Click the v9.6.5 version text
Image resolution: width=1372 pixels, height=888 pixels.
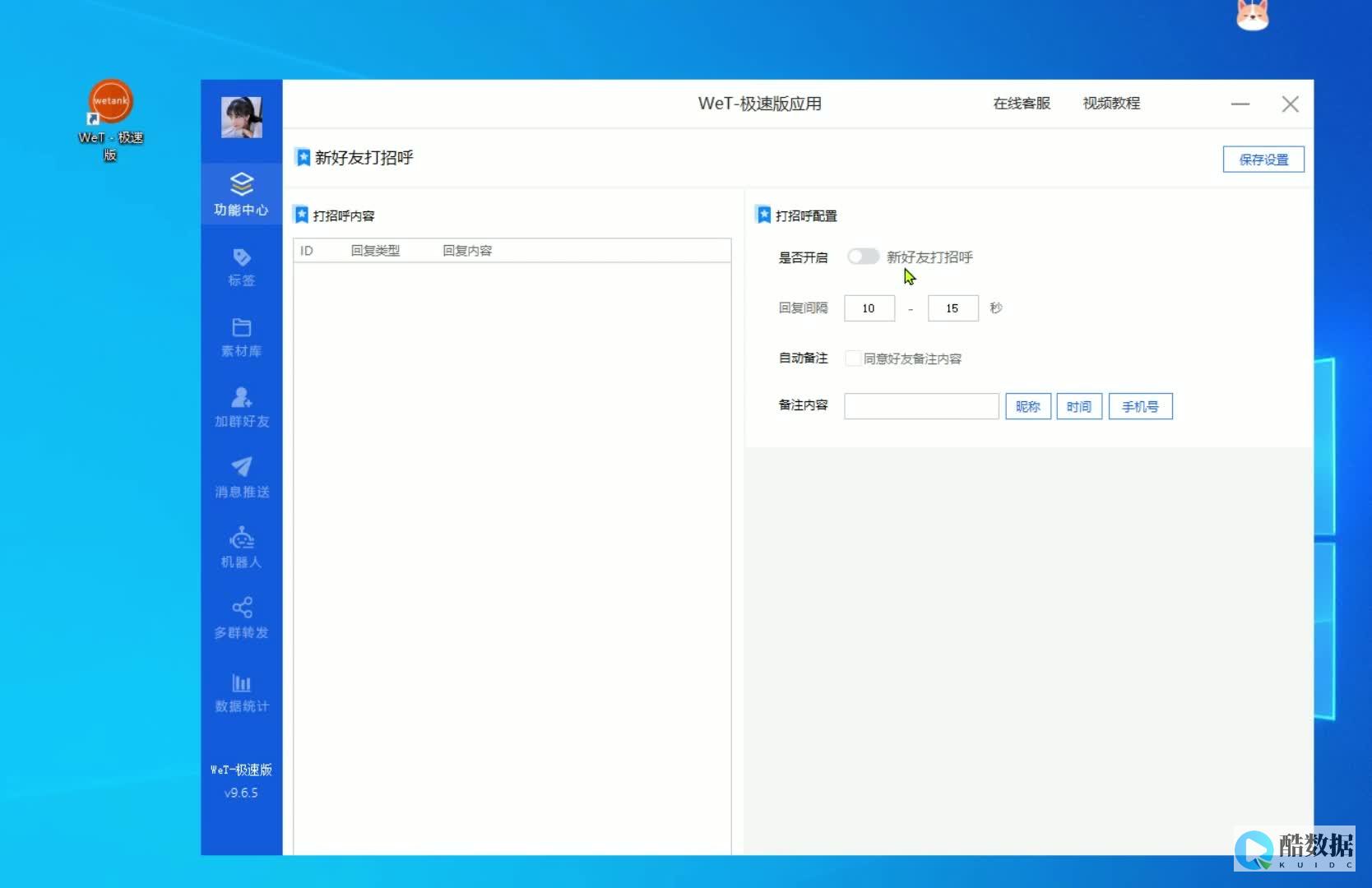tap(241, 793)
